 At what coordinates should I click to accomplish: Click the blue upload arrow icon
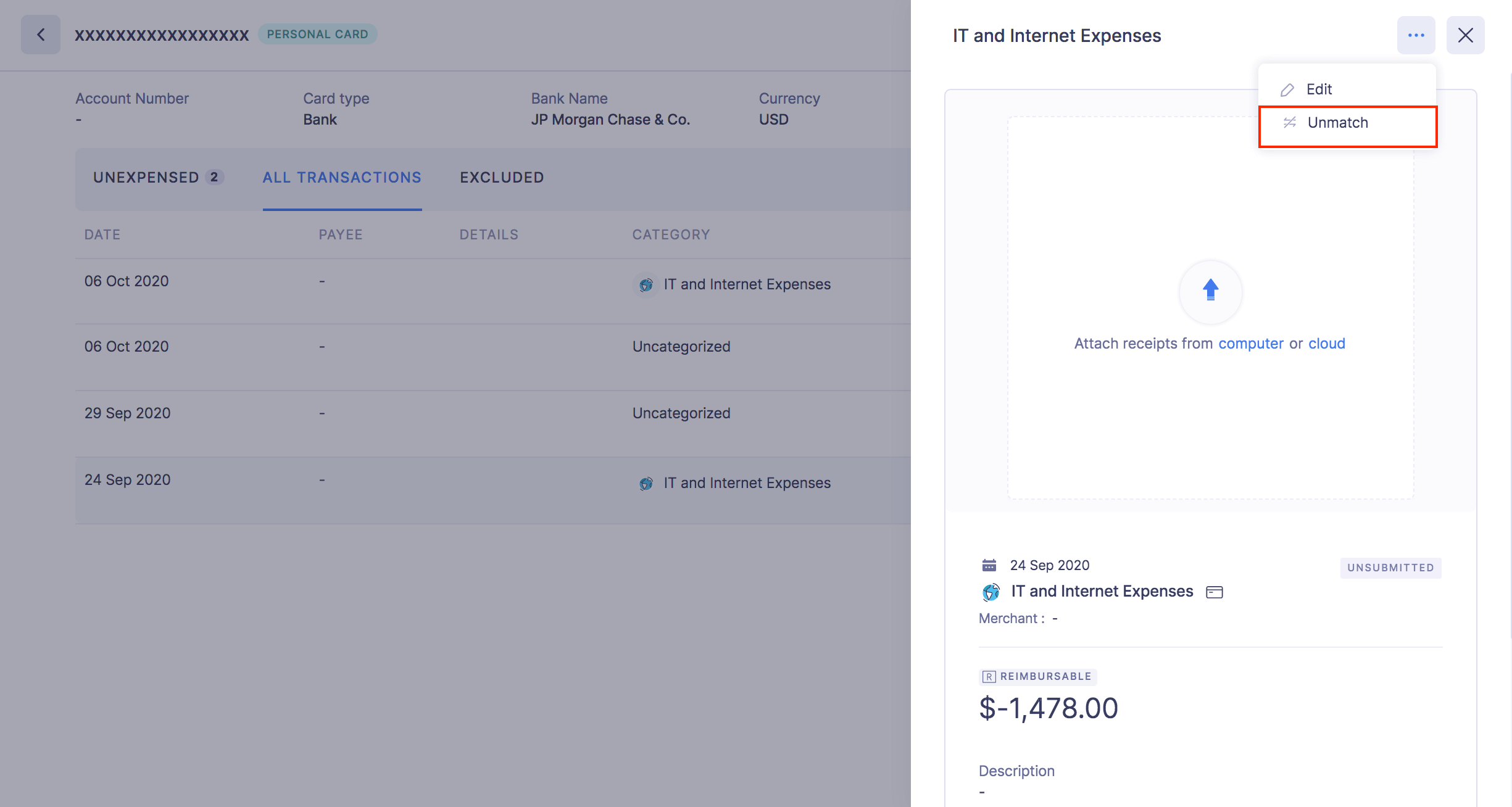1210,290
